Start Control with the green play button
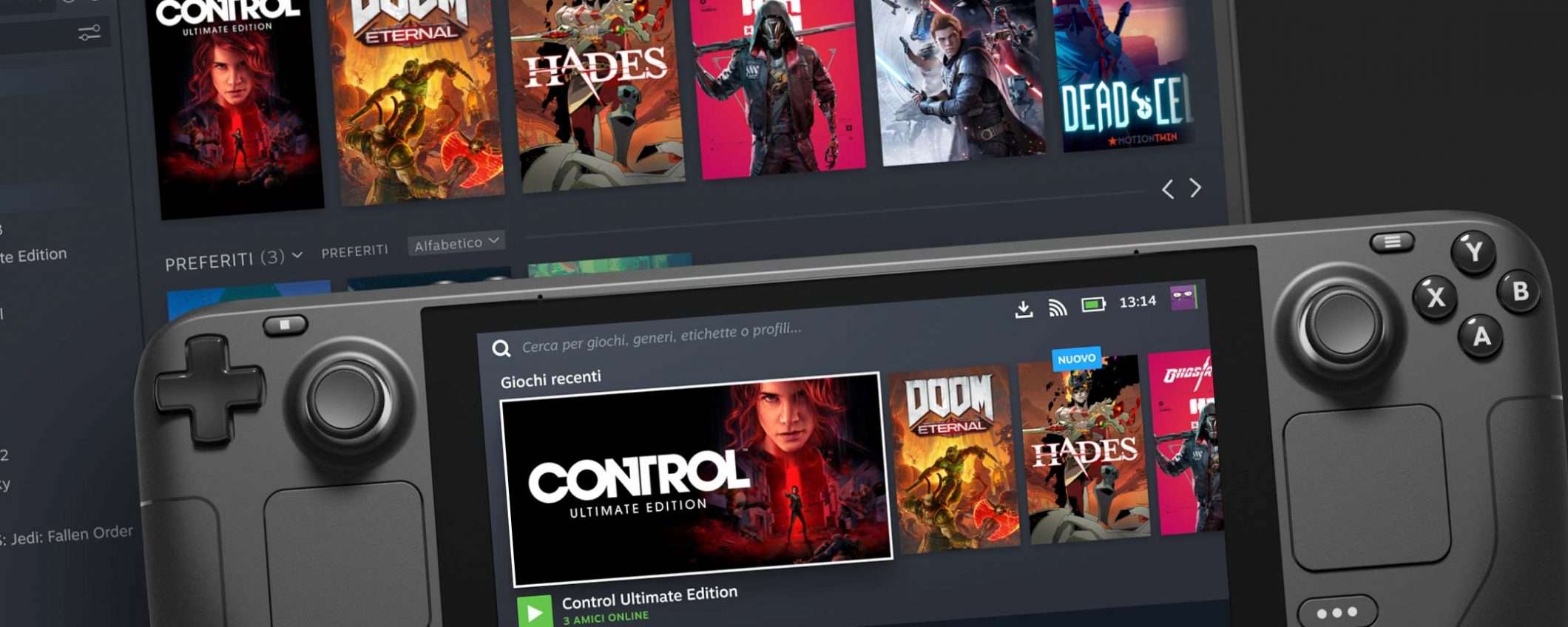This screenshot has height=627, width=1568. [535, 612]
